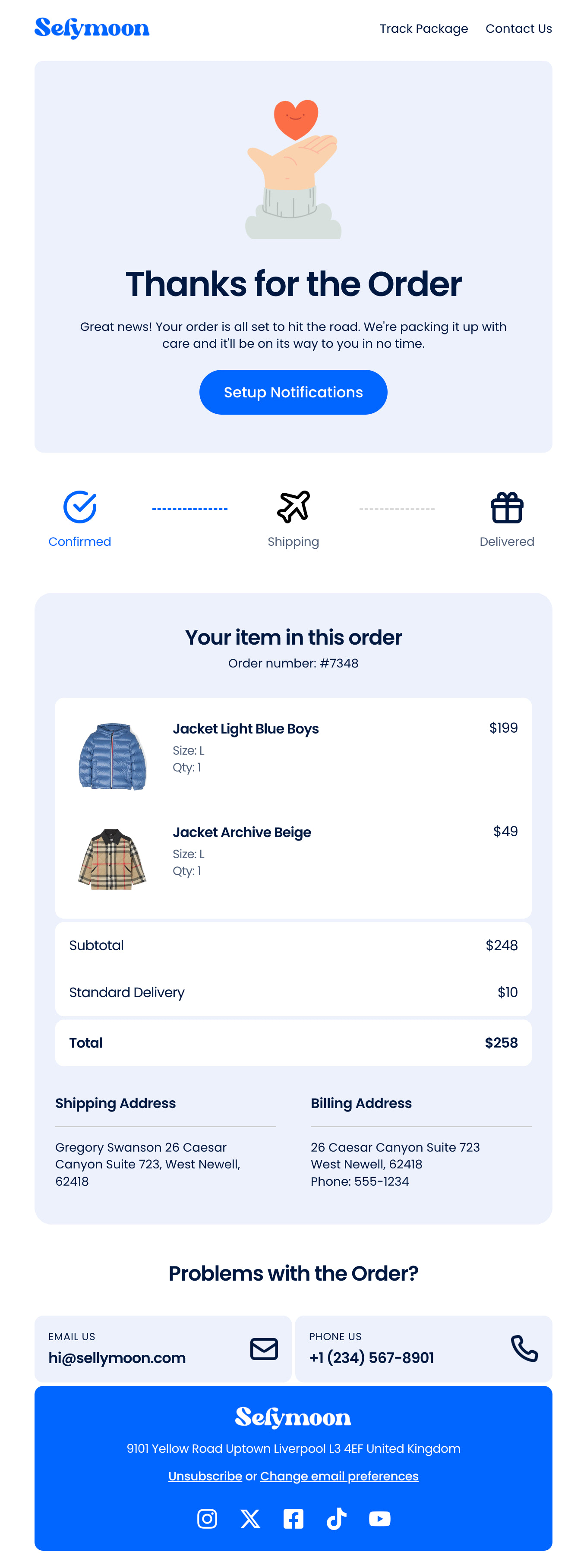Open the beige Archive jacket thumbnail

[113, 859]
